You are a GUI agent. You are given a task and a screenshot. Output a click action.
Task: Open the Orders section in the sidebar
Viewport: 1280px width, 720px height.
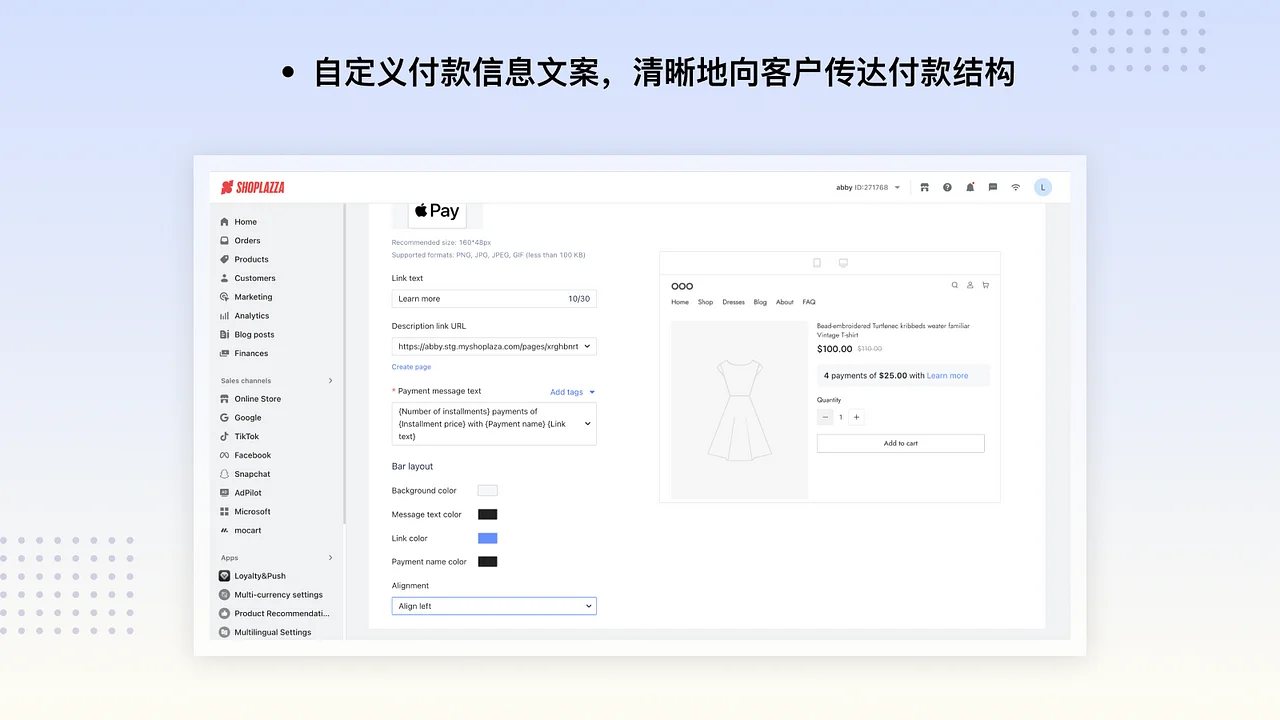coord(246,240)
